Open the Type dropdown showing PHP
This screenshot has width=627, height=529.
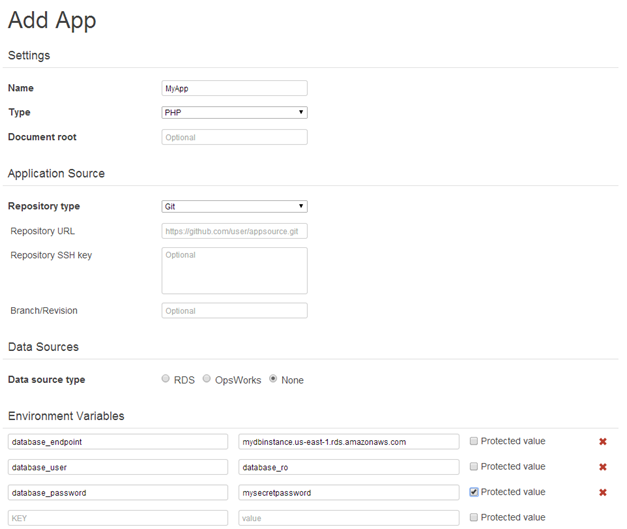point(234,112)
